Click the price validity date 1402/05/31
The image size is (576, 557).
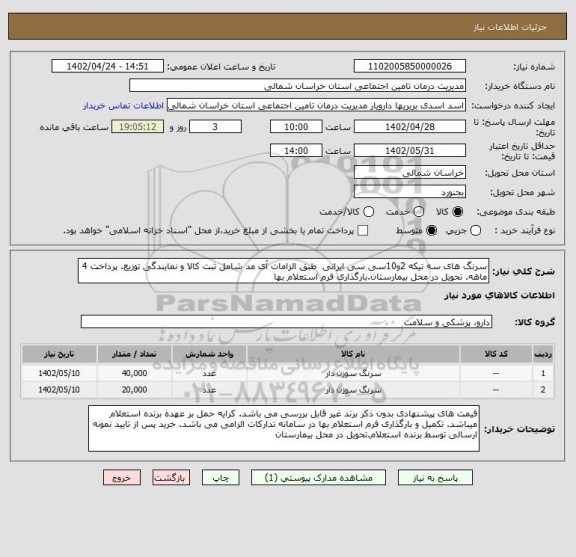(x=410, y=151)
